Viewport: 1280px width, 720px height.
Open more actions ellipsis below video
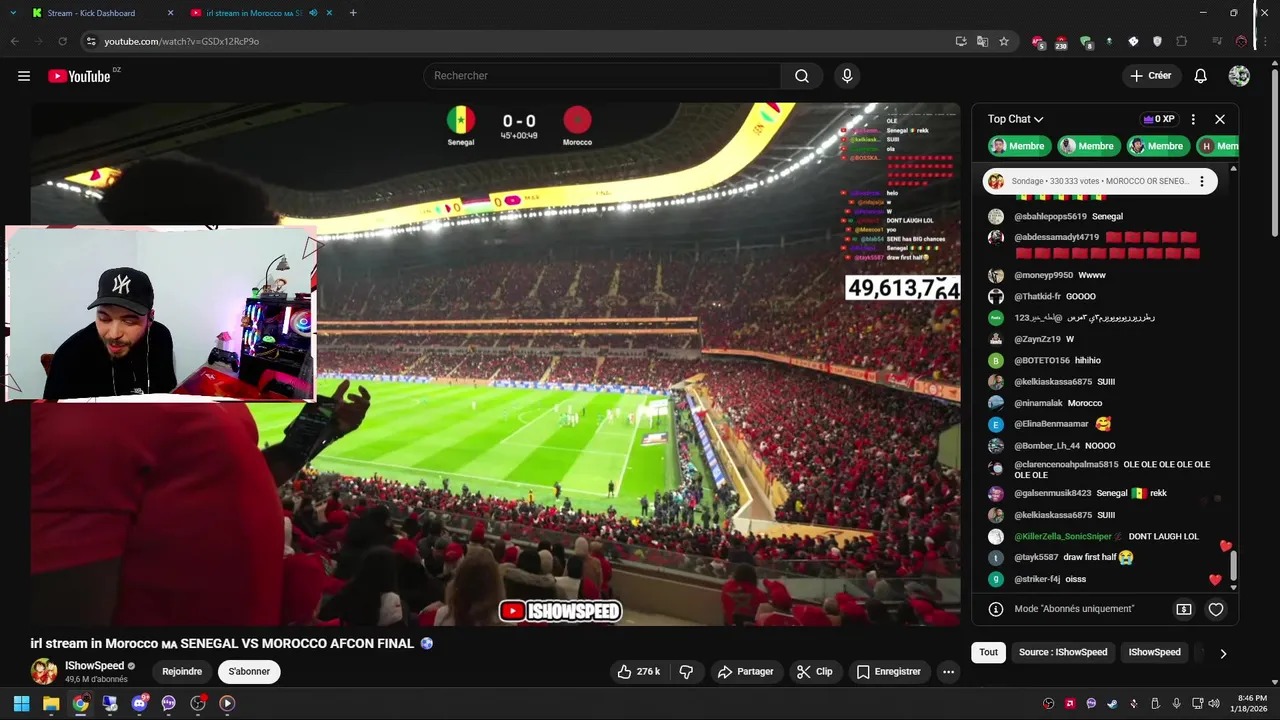[x=948, y=672]
